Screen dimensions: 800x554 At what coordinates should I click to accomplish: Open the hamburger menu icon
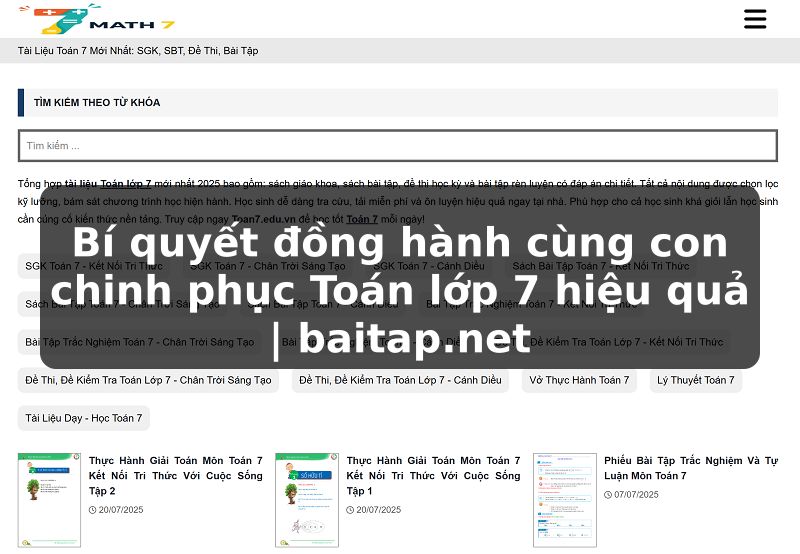tap(755, 19)
